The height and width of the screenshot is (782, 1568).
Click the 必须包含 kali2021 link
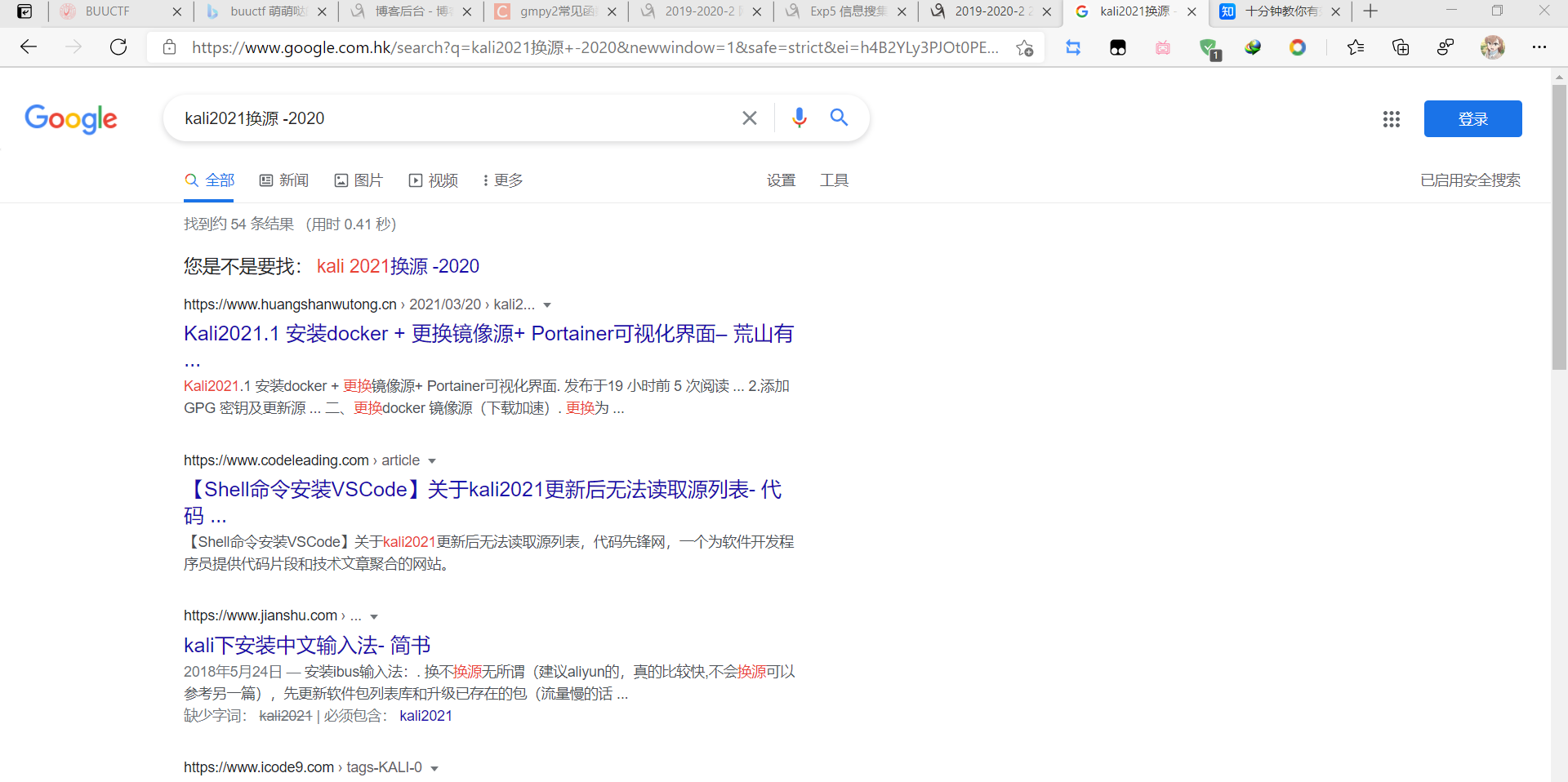(425, 716)
